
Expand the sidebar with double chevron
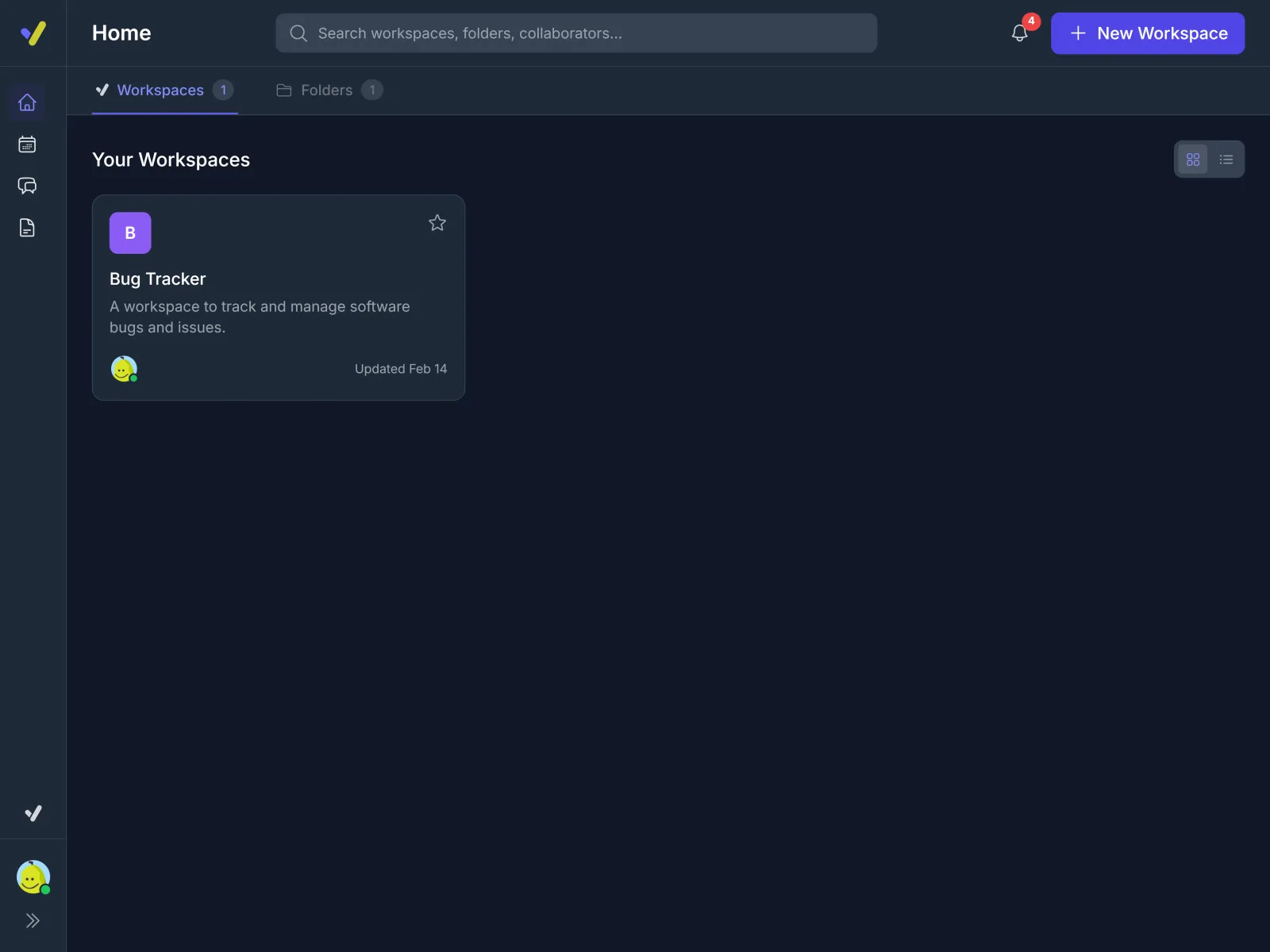click(33, 920)
